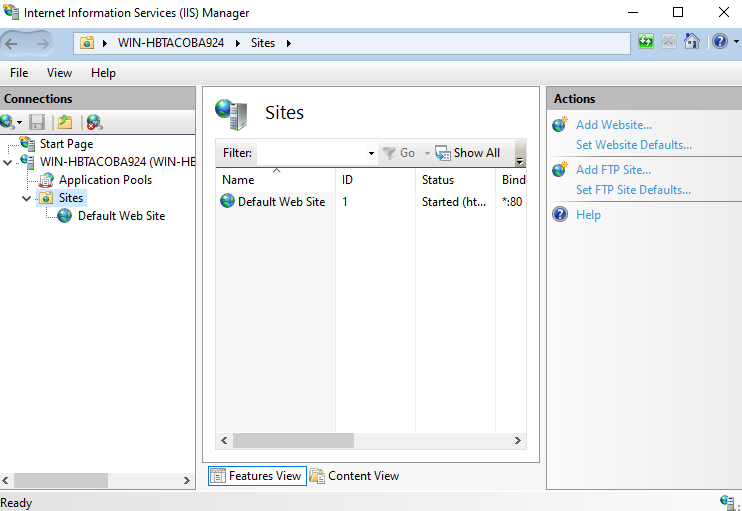Sort by the Name column header
Image resolution: width=742 pixels, height=511 pixels.
[x=275, y=180]
